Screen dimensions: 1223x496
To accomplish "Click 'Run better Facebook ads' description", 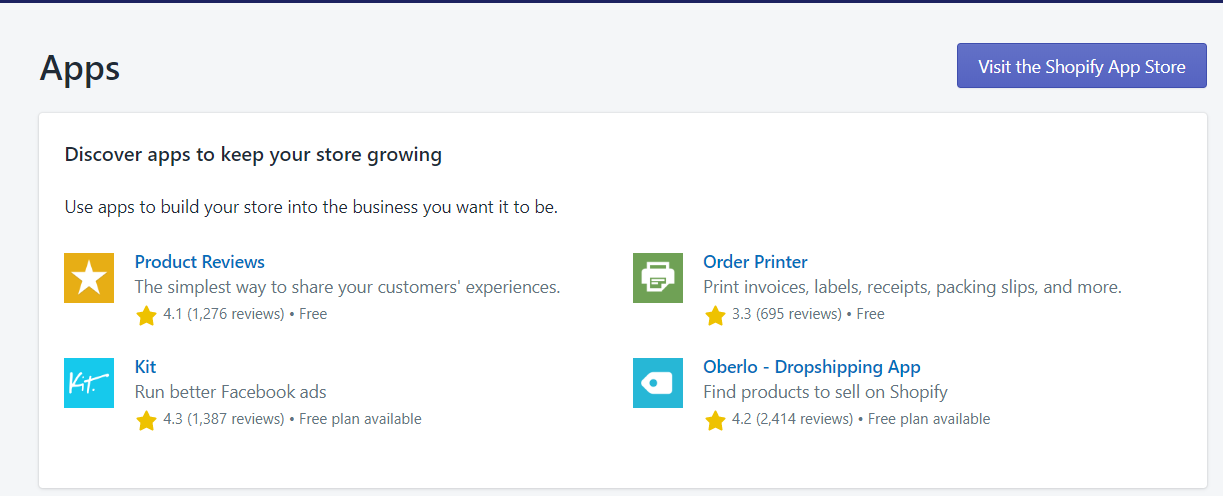I will pyautogui.click(x=231, y=392).
